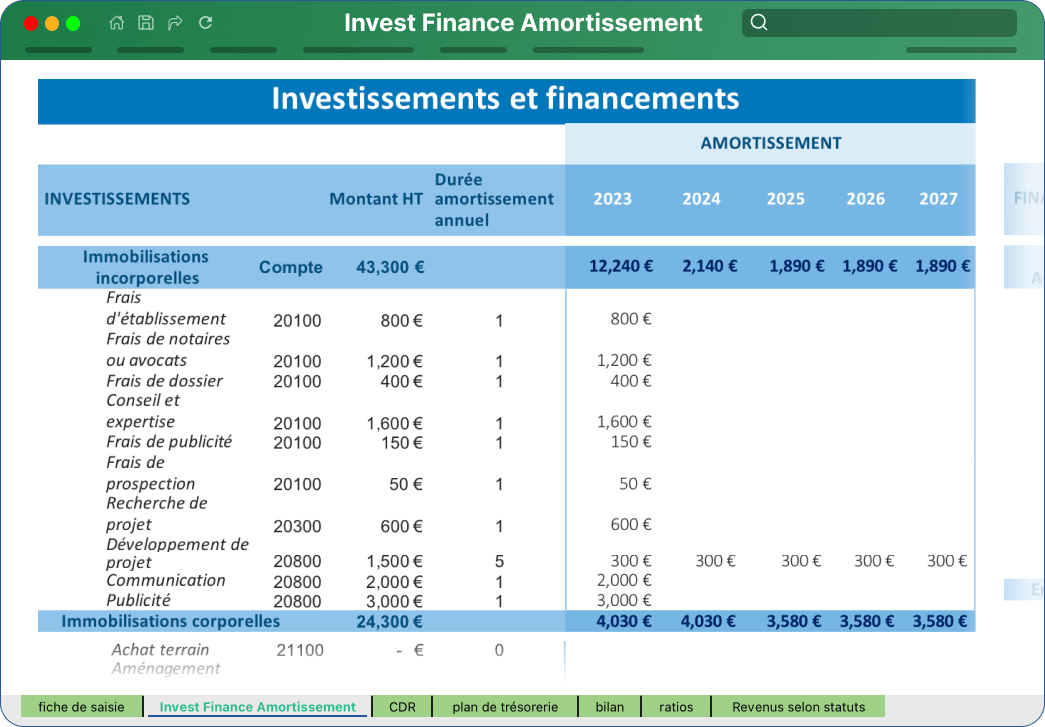1045x727 pixels.
Task: Click the save disk icon
Action: pos(146,23)
